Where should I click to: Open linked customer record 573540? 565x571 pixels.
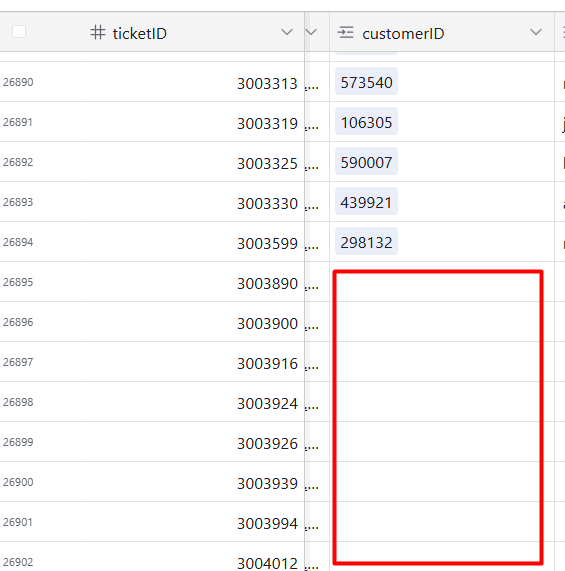[366, 82]
